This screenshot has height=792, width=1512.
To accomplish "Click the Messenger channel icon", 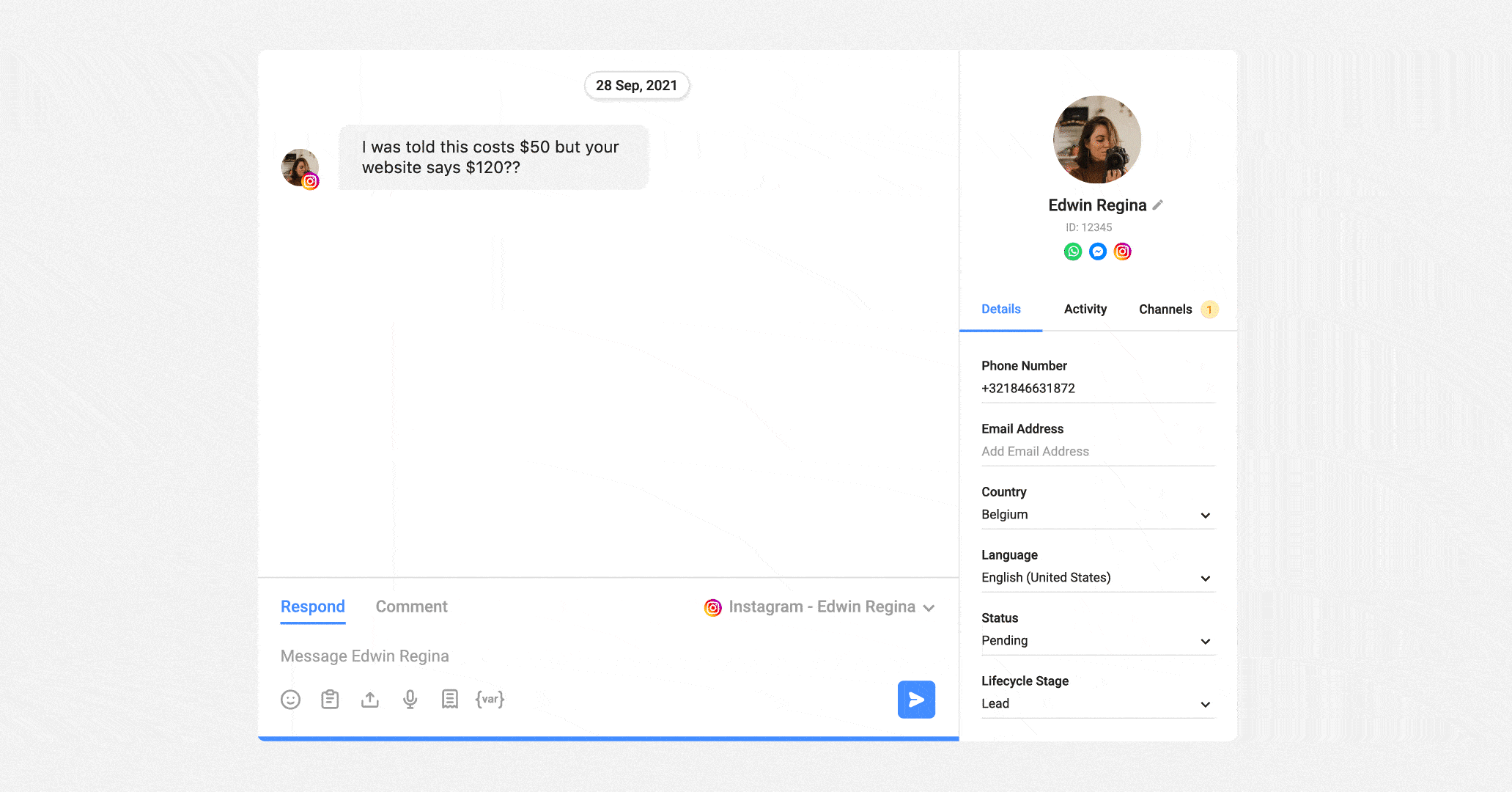I will click(x=1097, y=251).
